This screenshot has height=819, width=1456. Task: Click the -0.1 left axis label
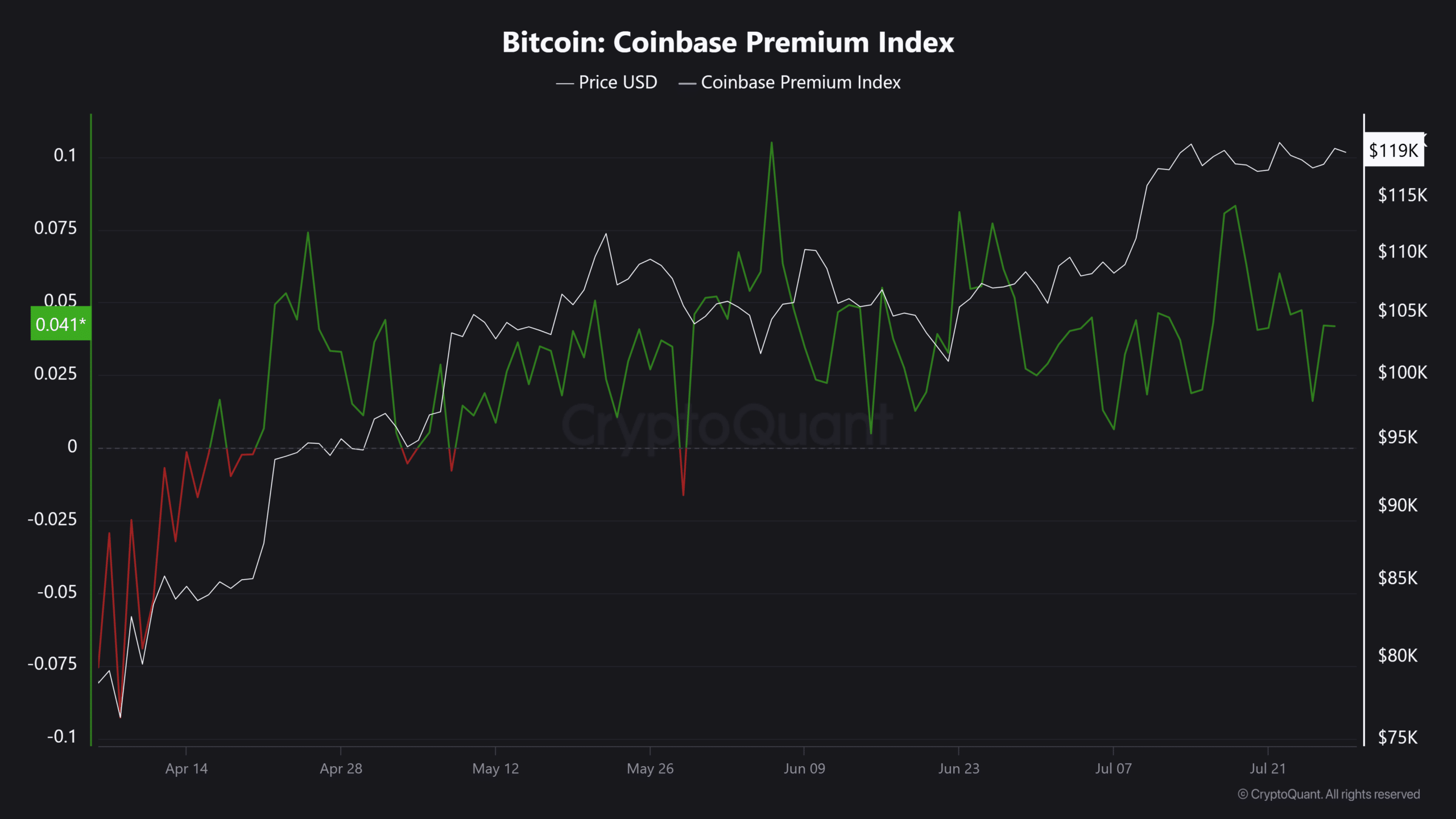[x=61, y=737]
